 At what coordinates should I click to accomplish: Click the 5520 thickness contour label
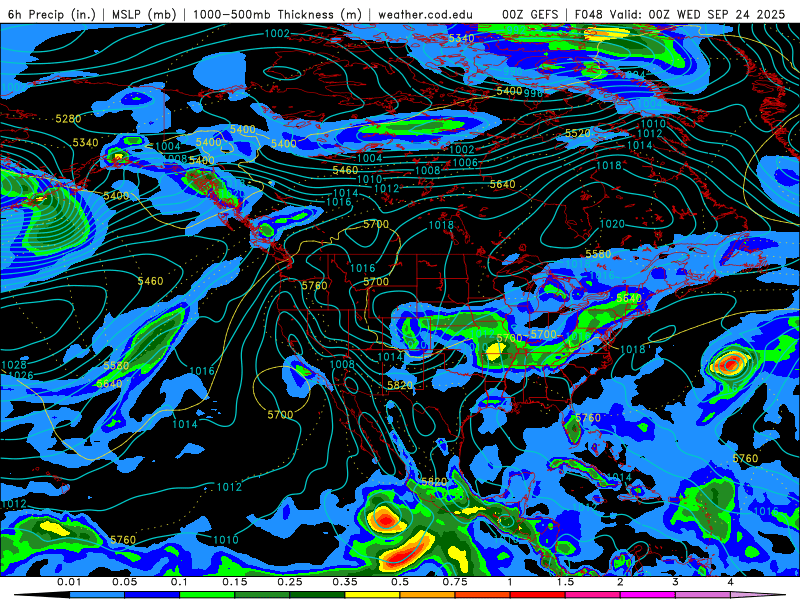[578, 134]
